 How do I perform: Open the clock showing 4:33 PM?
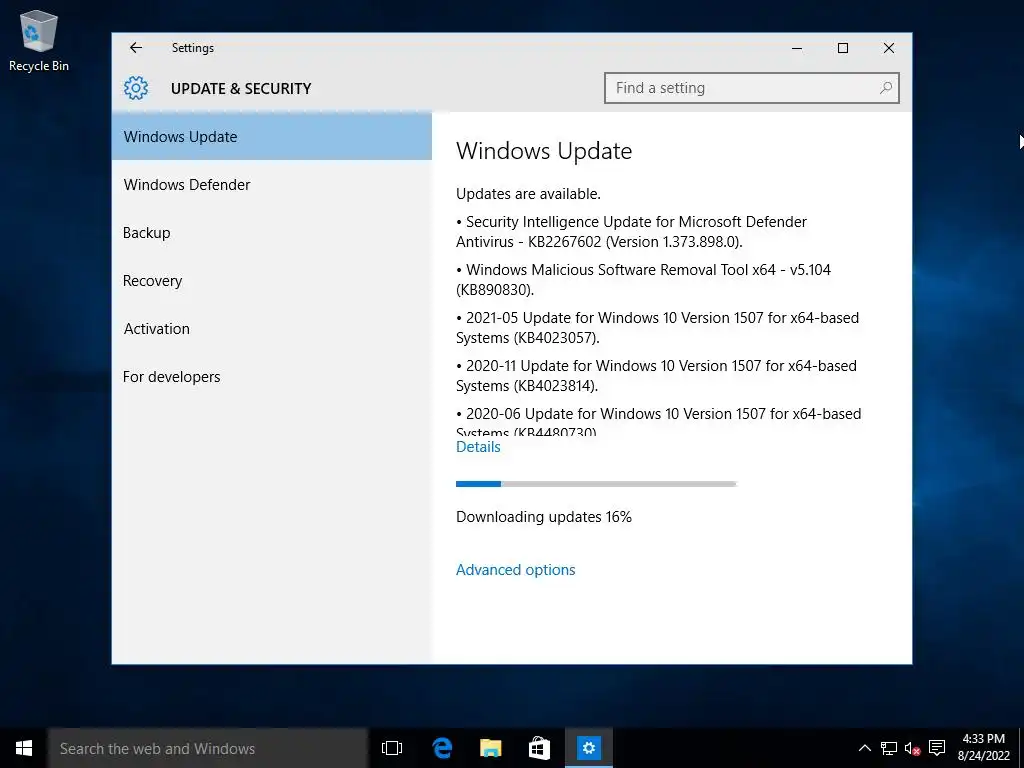(x=984, y=748)
